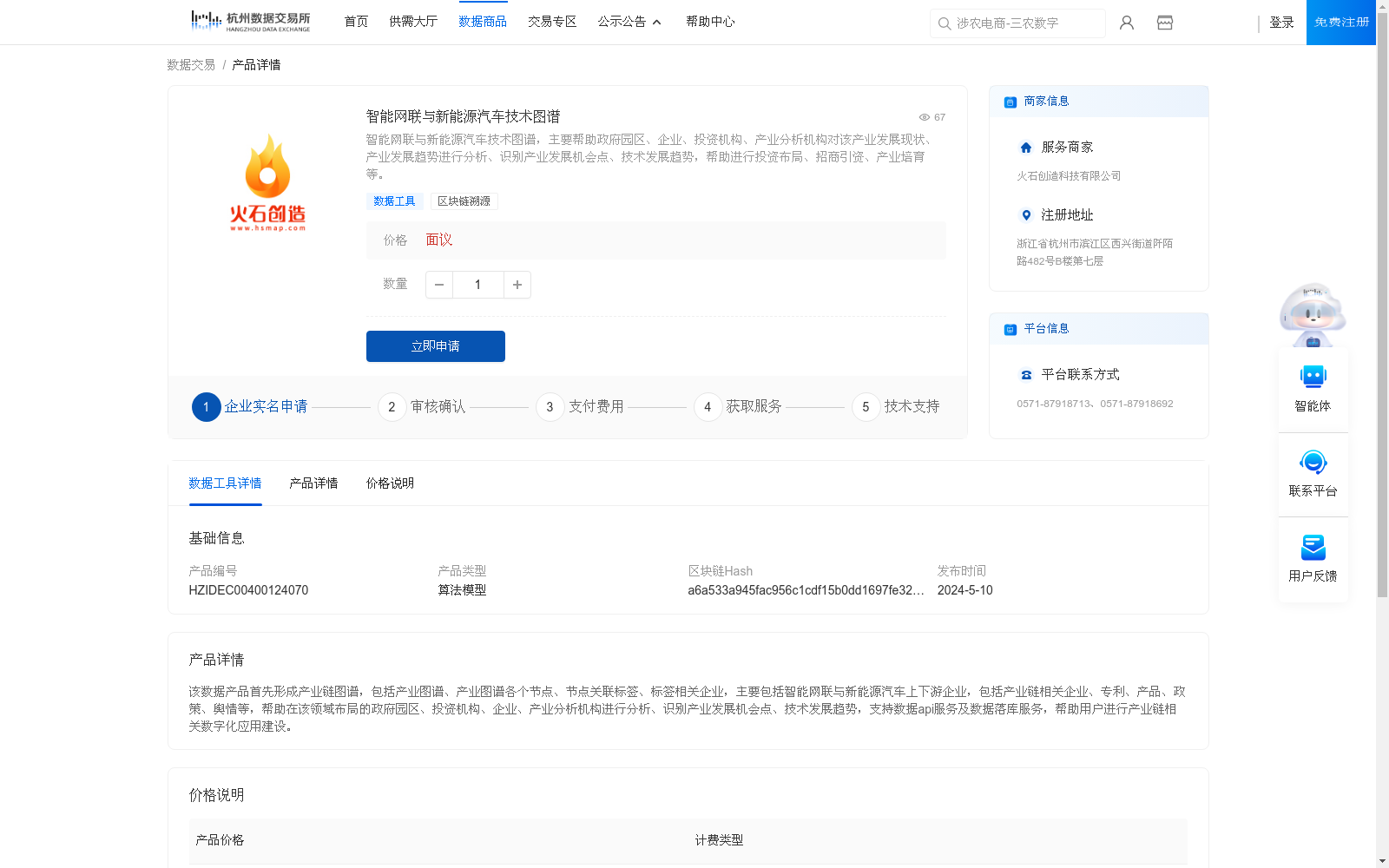The image size is (1389, 868).
Task: Select step 5 技术支持
Action: click(x=896, y=406)
